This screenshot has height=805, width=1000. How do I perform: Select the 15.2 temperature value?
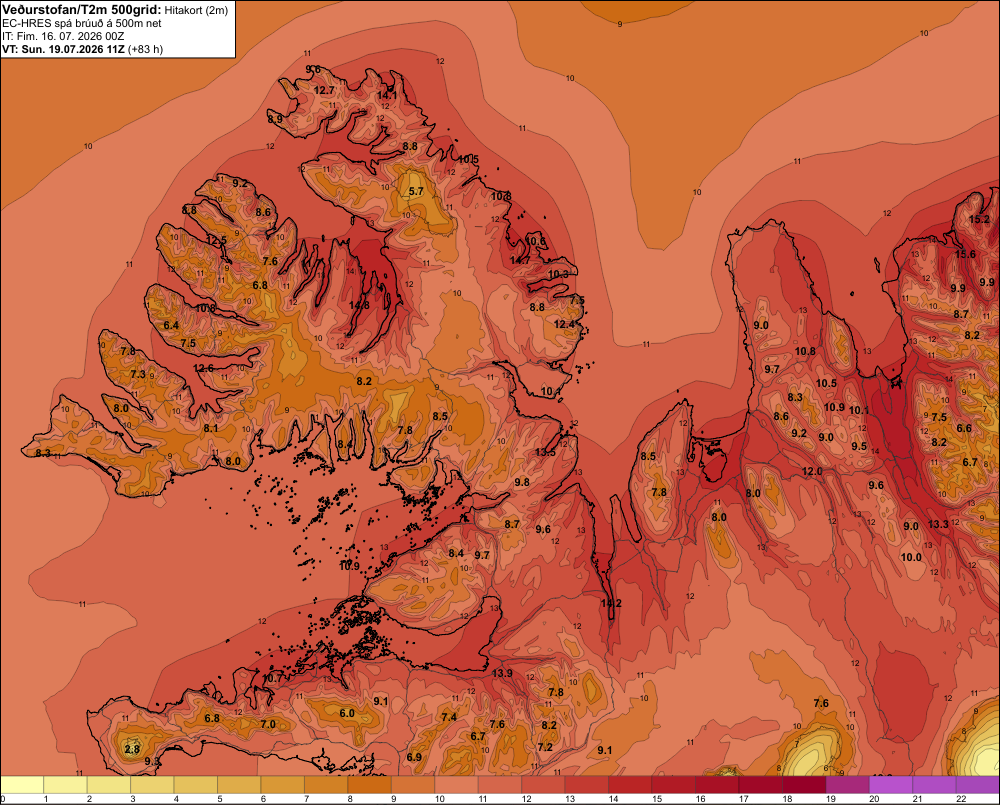(x=980, y=219)
